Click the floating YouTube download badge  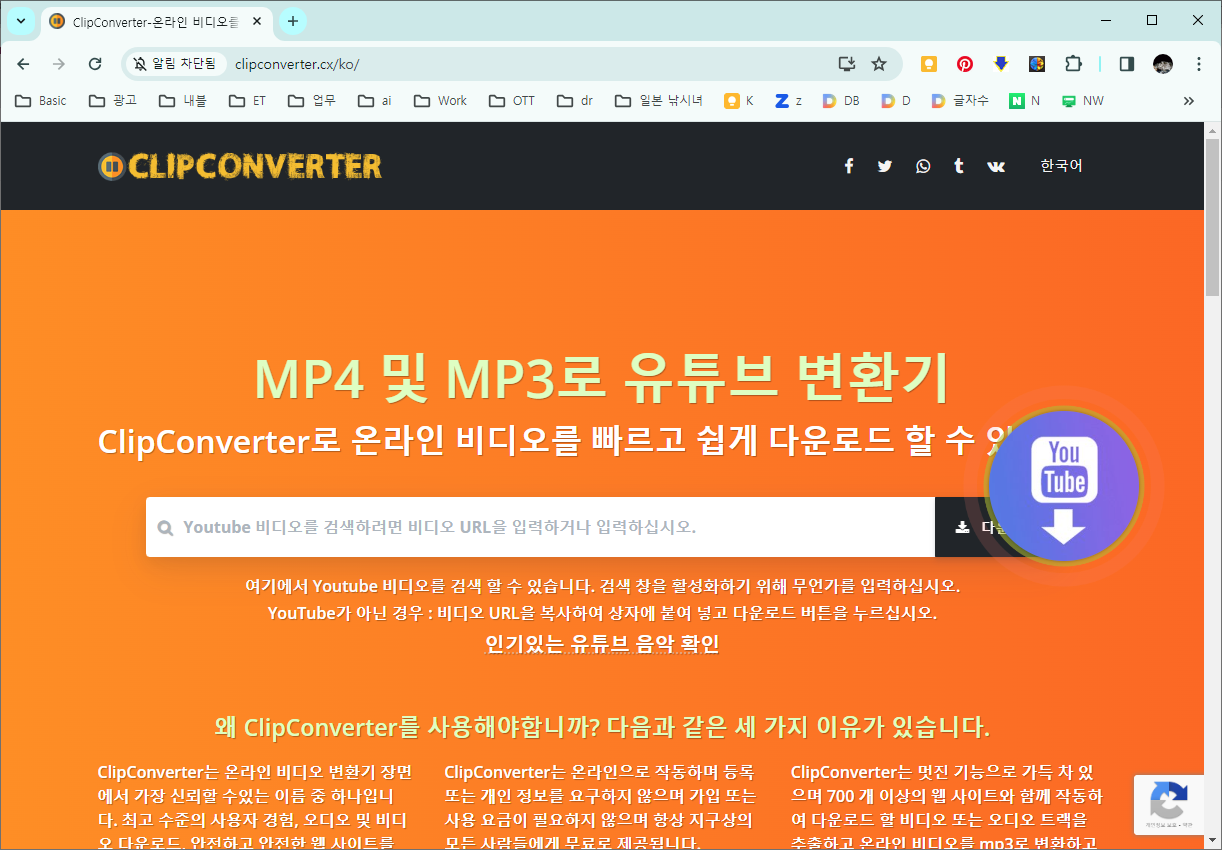click(1063, 487)
